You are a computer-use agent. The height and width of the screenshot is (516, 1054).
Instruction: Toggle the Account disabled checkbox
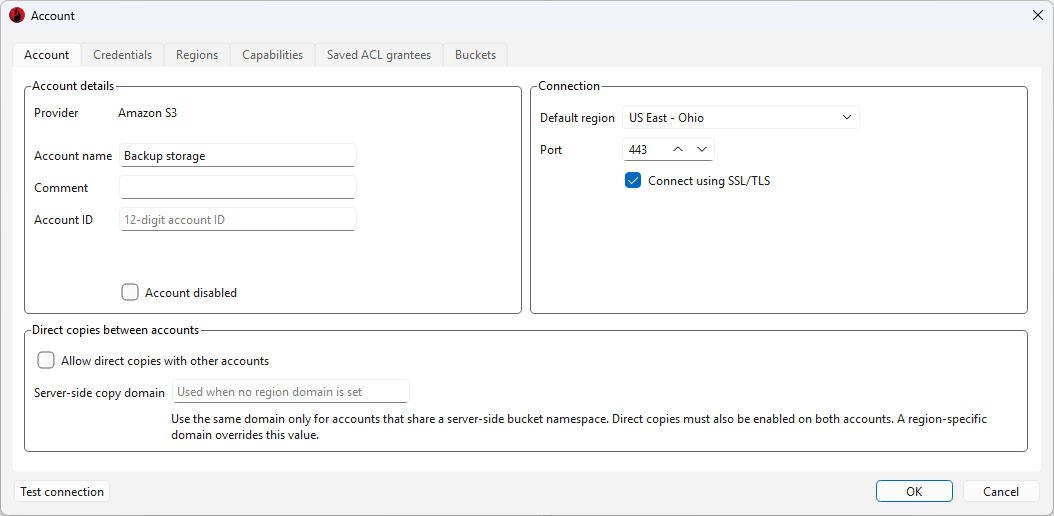tap(130, 292)
